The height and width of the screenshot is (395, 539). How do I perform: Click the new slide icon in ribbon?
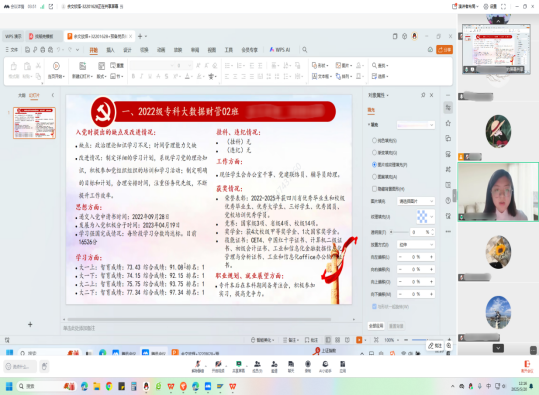click(x=82, y=66)
